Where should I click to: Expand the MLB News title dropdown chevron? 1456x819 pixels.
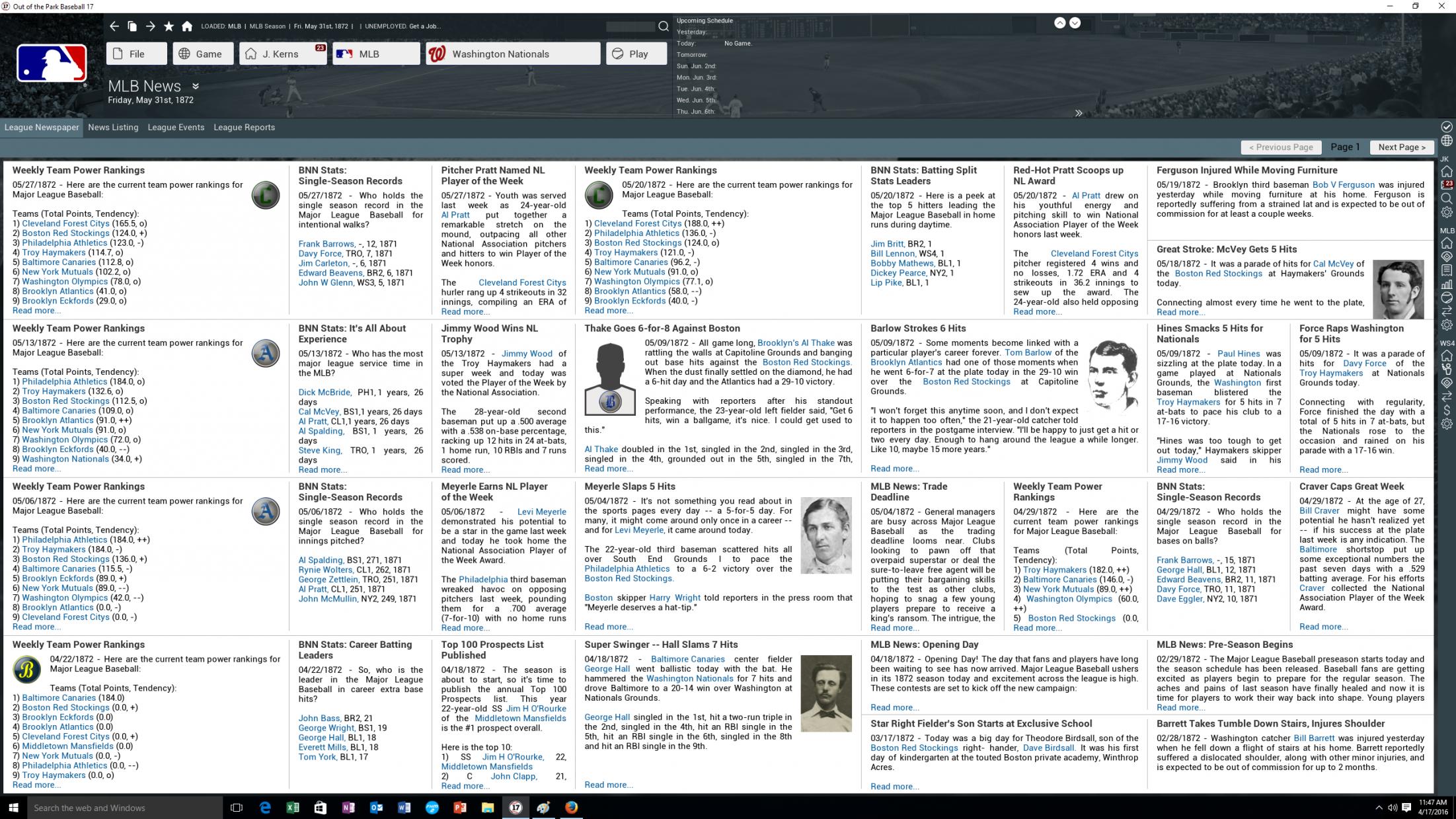[x=196, y=87]
